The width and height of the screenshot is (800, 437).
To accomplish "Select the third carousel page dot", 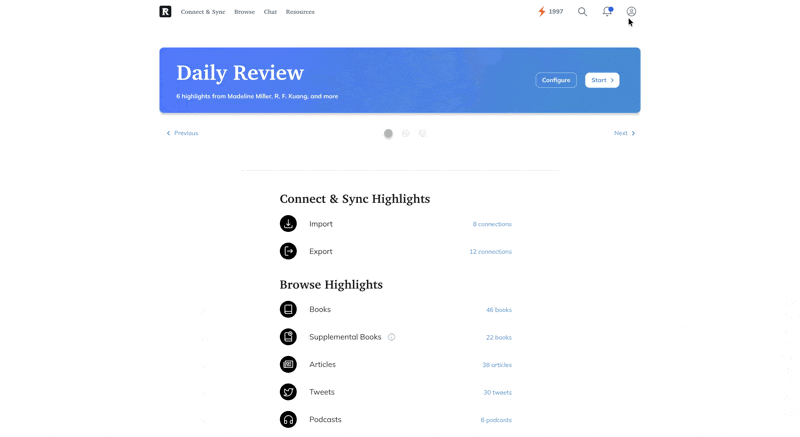I will click(422, 134).
